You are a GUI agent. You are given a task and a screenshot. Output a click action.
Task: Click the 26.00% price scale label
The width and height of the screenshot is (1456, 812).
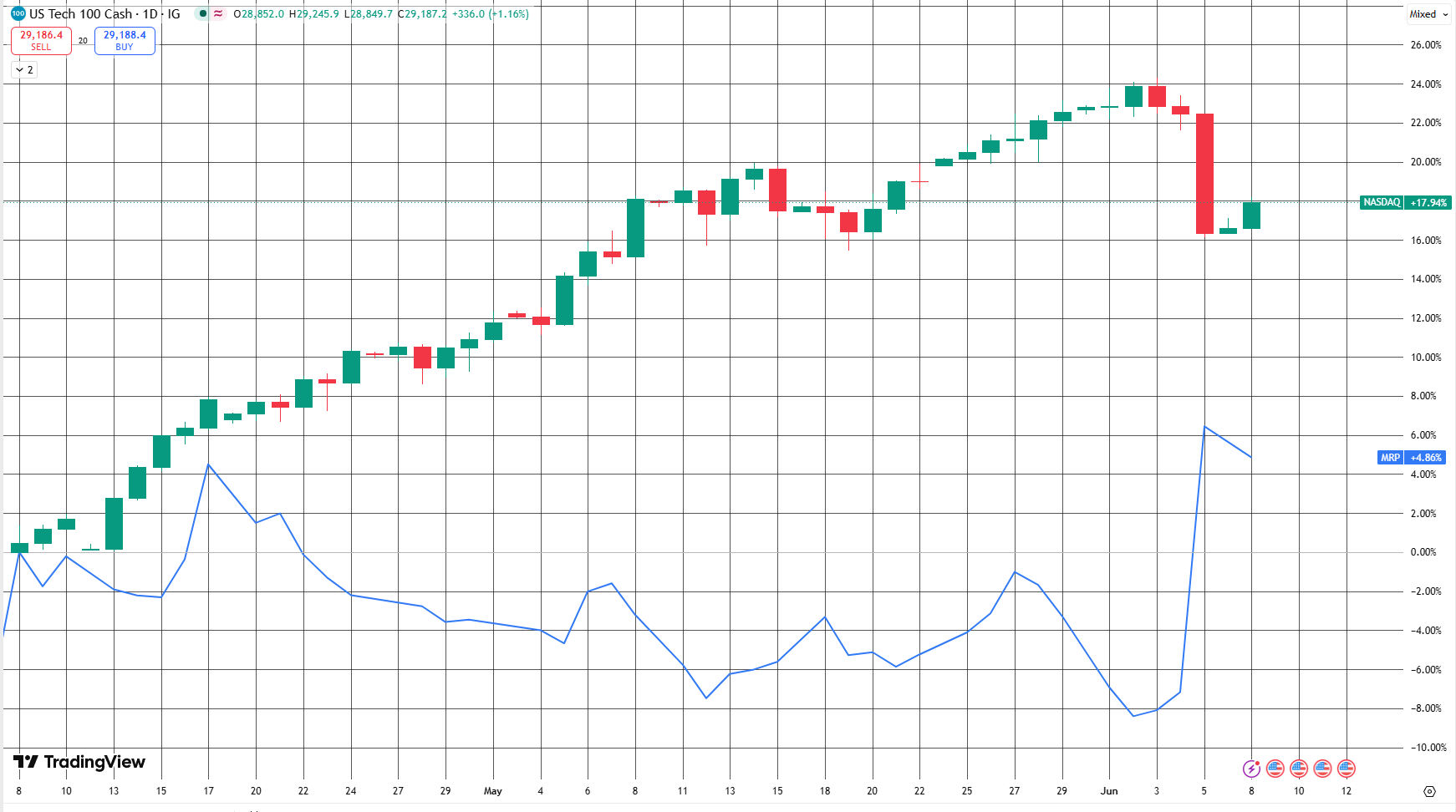(x=1426, y=45)
